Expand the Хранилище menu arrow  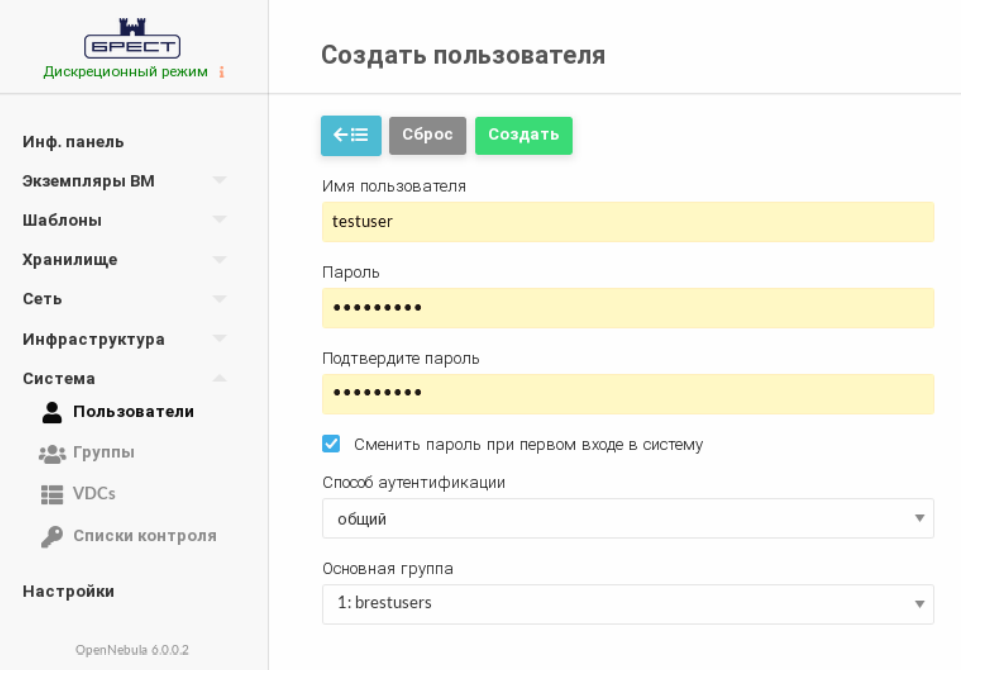coord(220,259)
